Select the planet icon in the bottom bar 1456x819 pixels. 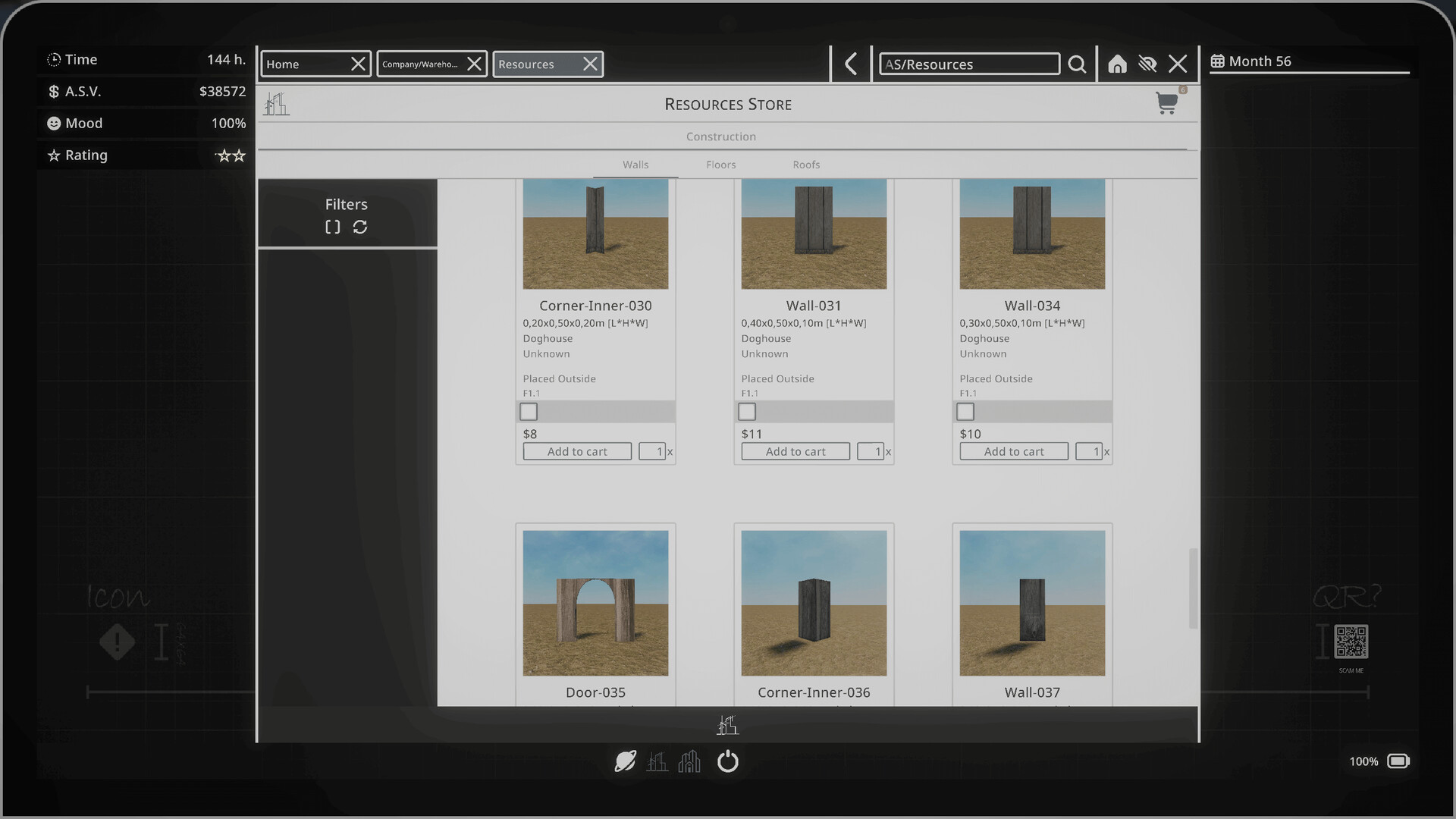pos(624,761)
